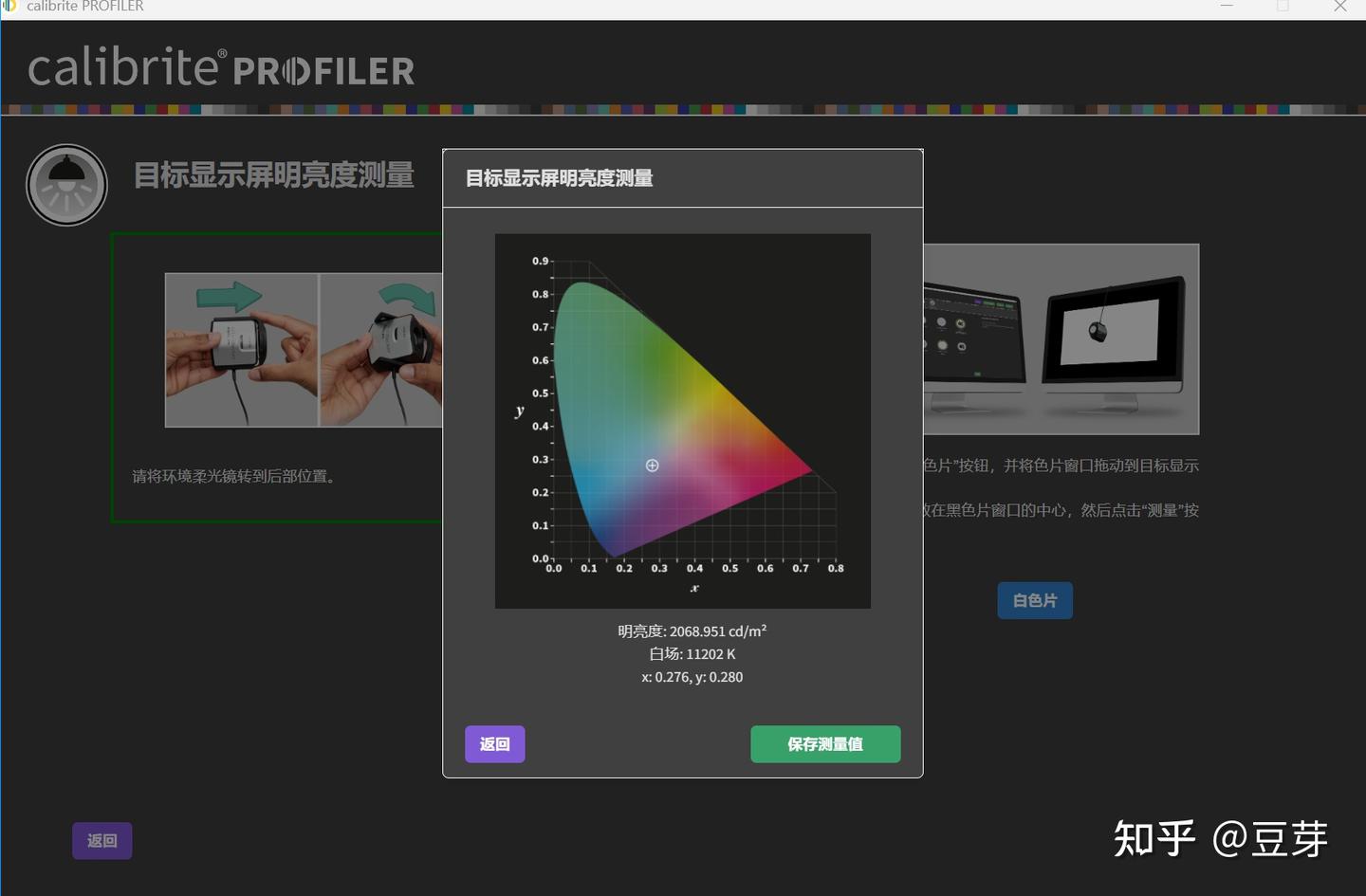Click the text 请将环境柔光镜转到后部位置。

[235, 476]
